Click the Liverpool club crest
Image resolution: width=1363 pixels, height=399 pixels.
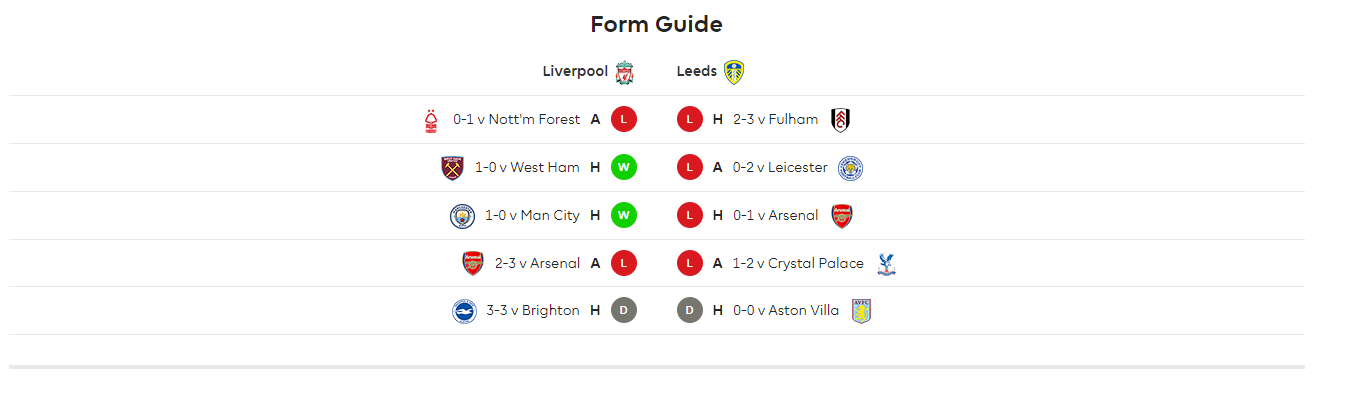coord(625,72)
